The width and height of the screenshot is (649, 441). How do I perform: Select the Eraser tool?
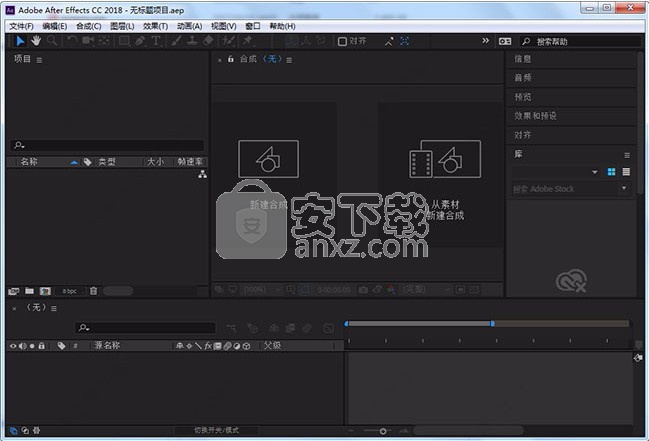tap(208, 41)
